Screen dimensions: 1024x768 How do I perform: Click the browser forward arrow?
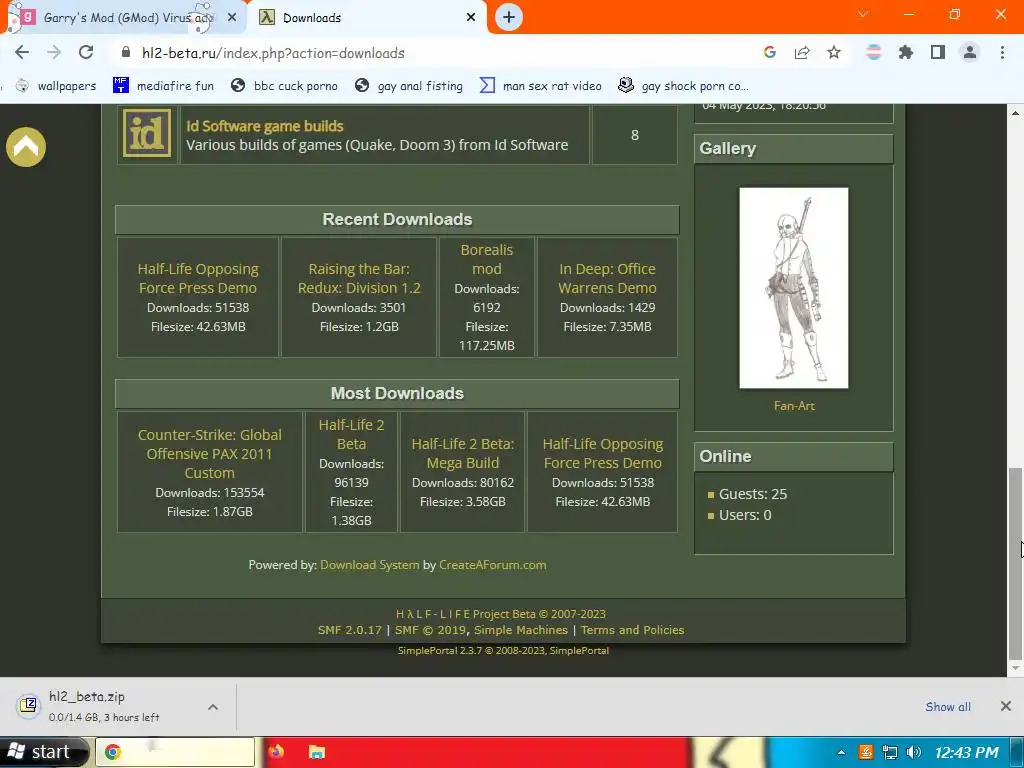tap(54, 53)
